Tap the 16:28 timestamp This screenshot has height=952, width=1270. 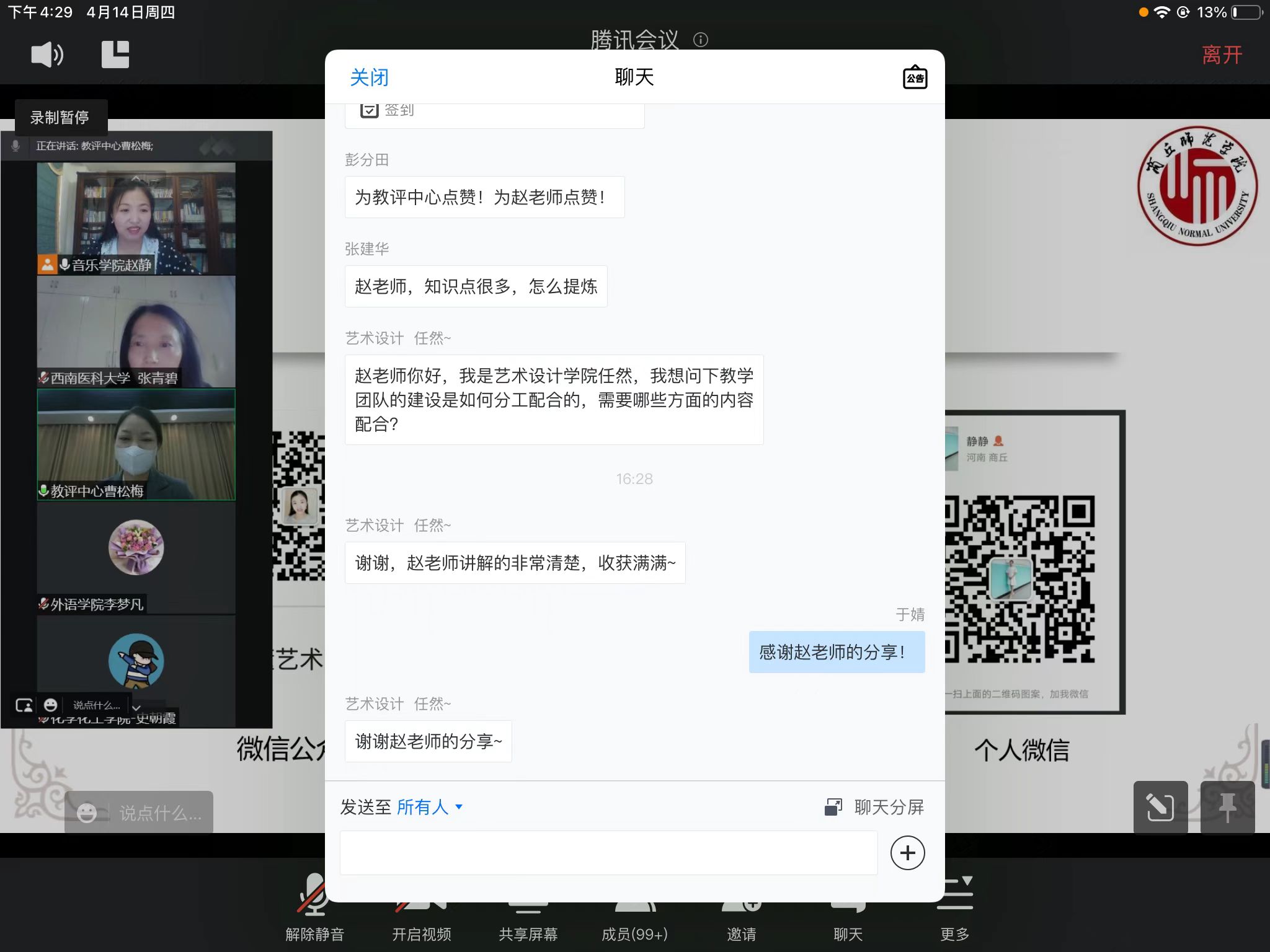coord(634,479)
